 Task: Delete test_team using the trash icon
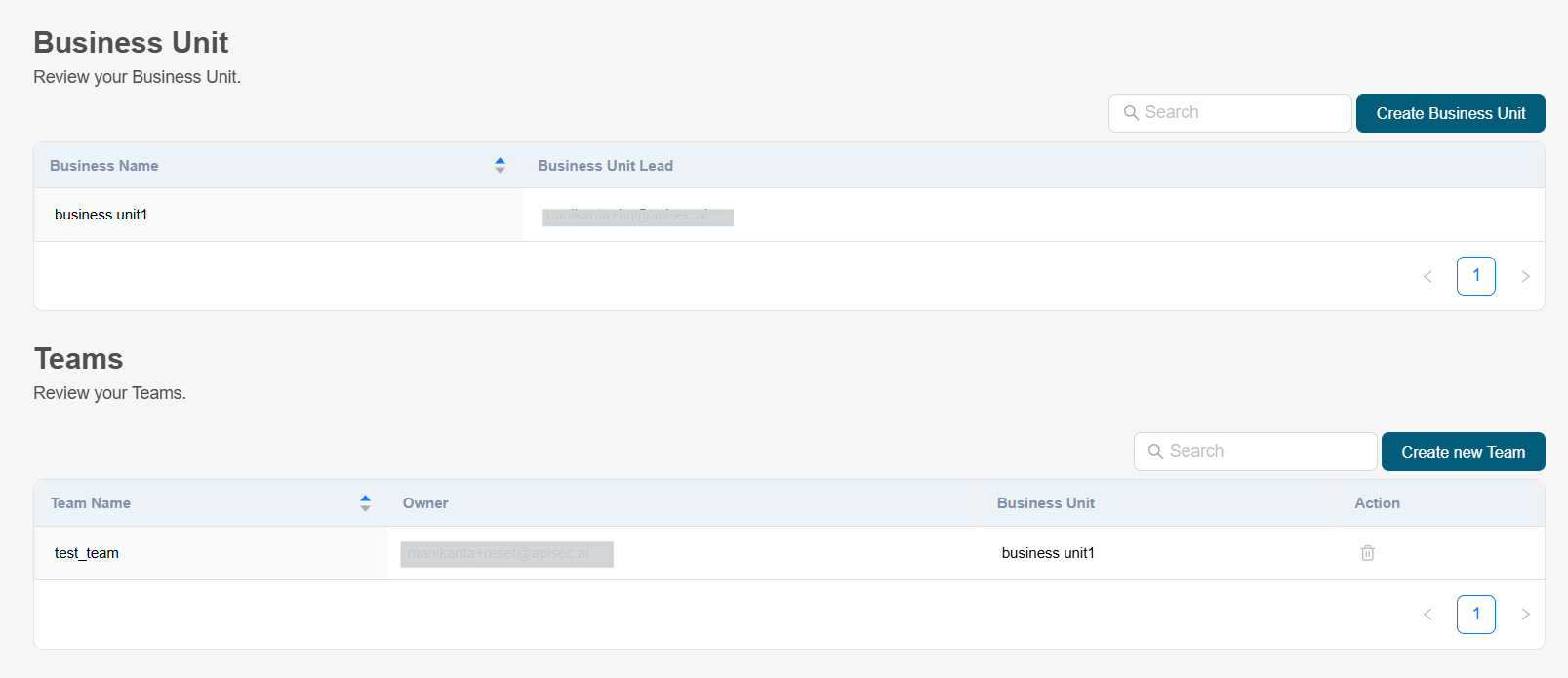click(x=1367, y=553)
